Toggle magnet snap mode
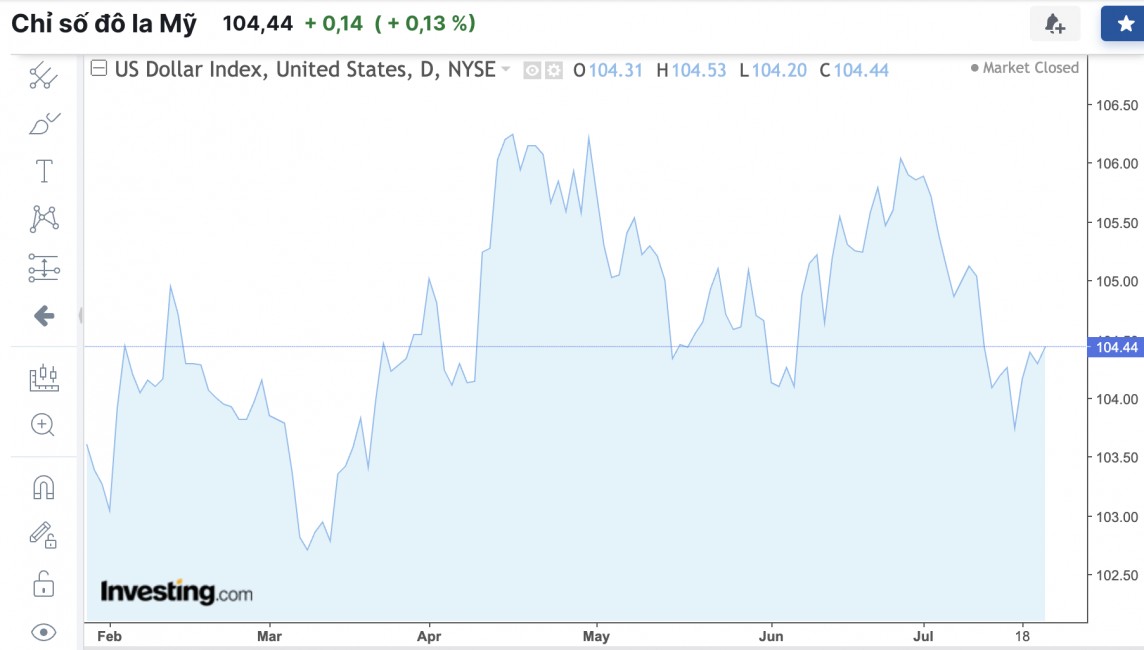 (x=44, y=487)
